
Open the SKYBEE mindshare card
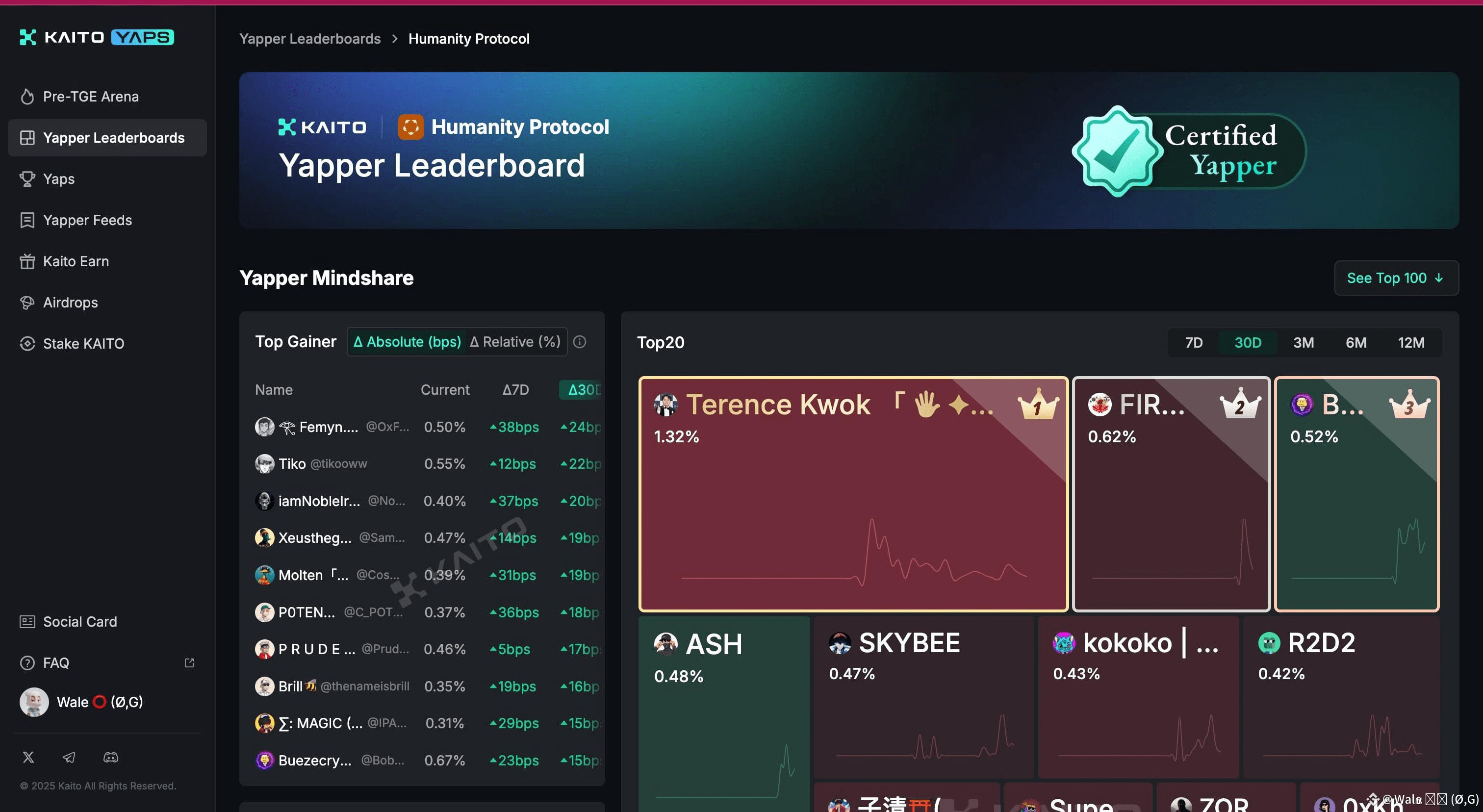(923, 697)
